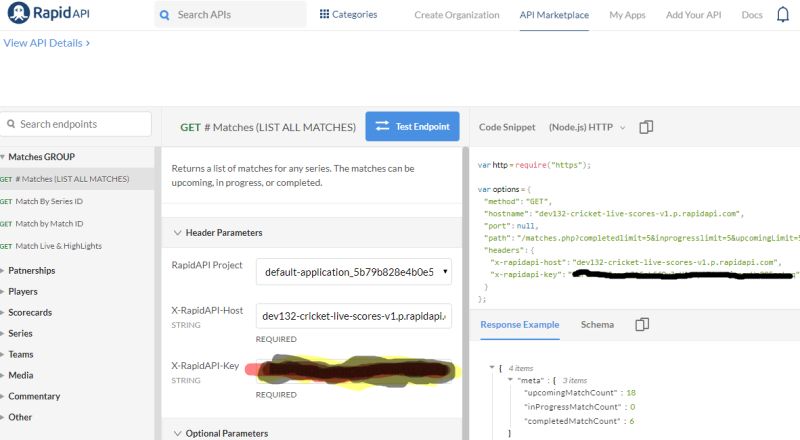Click the "hostname" line in code snippet

pos(614,213)
